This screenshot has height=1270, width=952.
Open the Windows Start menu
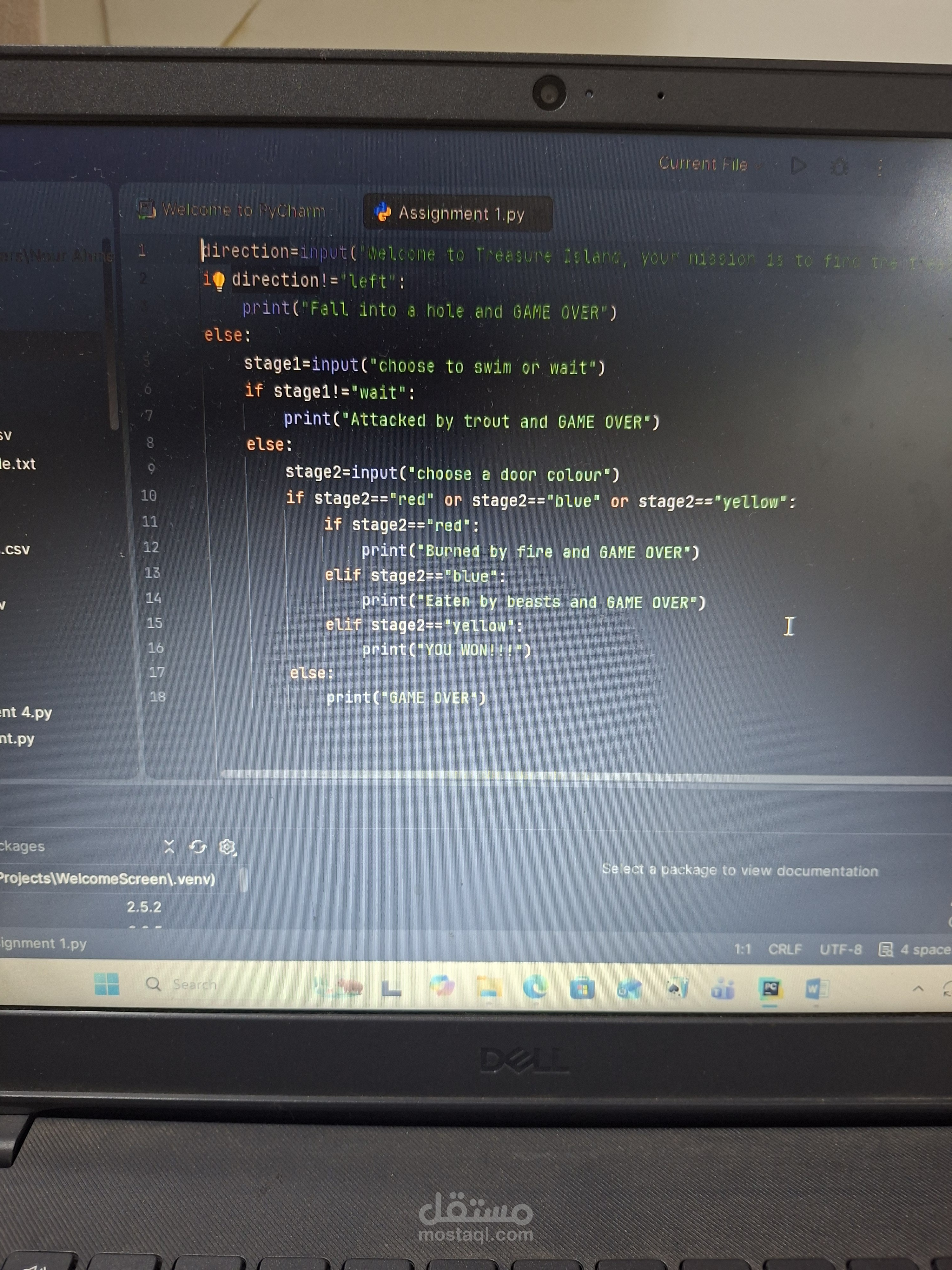pyautogui.click(x=107, y=984)
